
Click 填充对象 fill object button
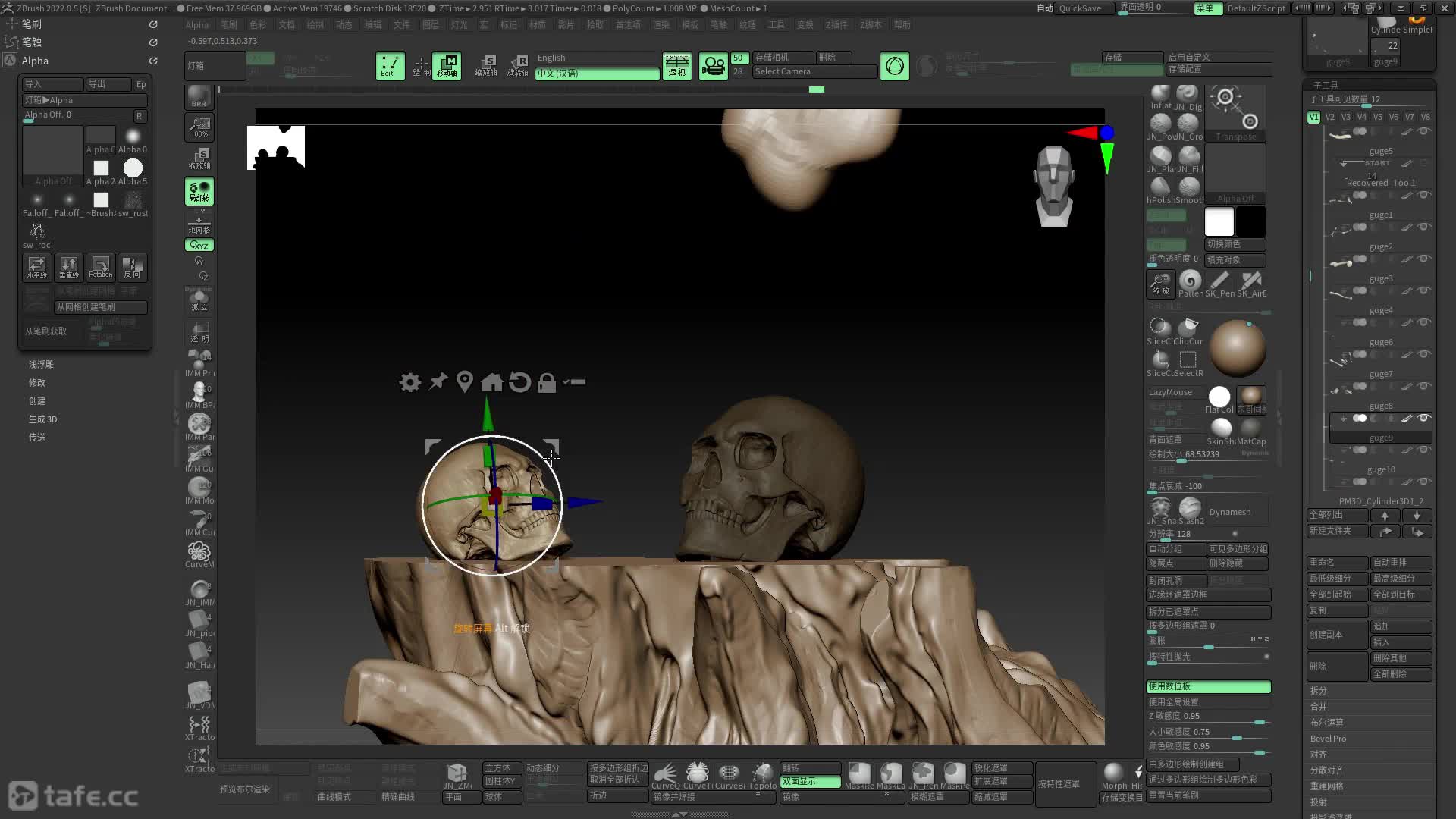click(x=1235, y=259)
